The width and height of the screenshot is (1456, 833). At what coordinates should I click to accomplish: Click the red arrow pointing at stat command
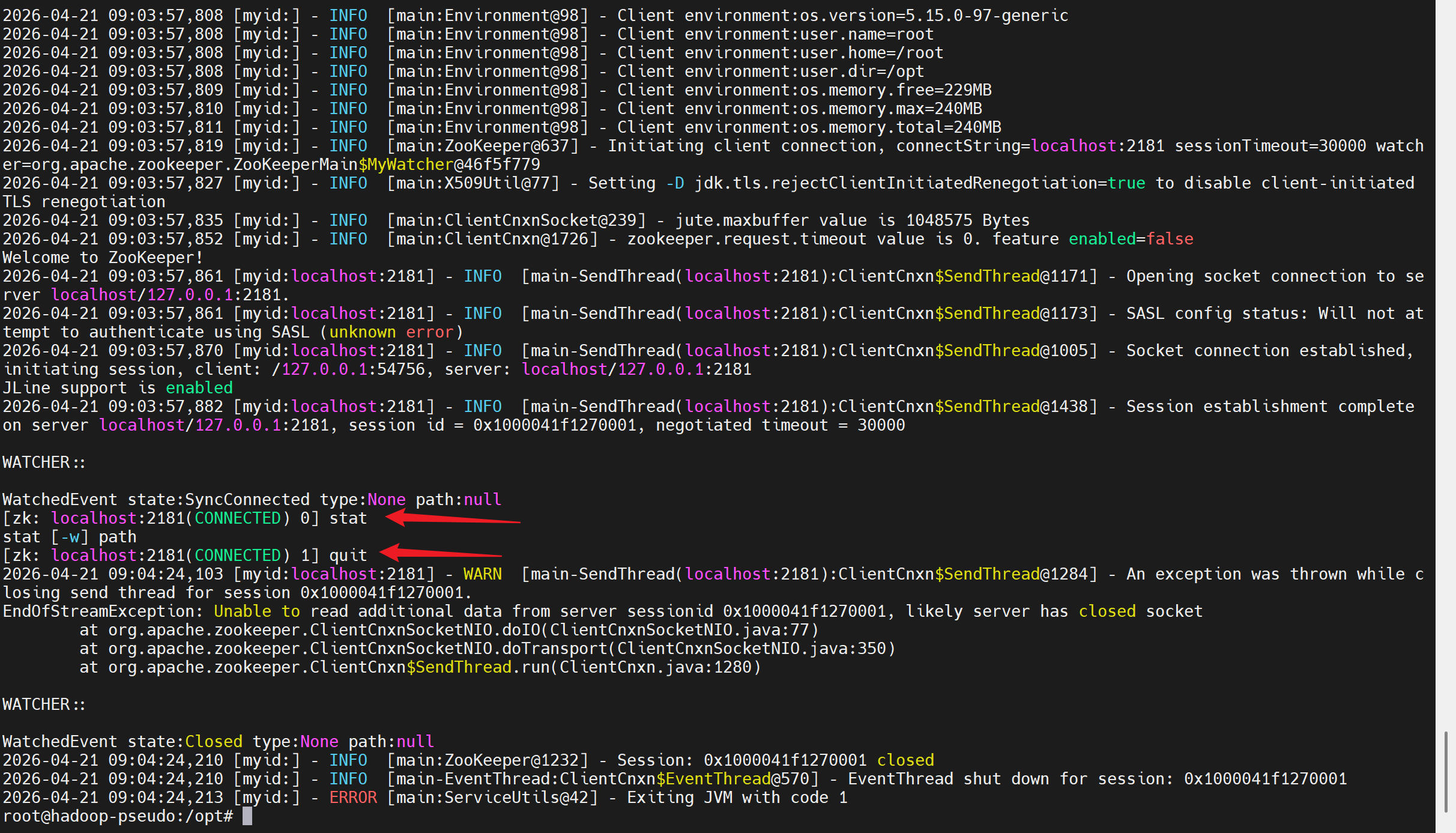[452, 519]
